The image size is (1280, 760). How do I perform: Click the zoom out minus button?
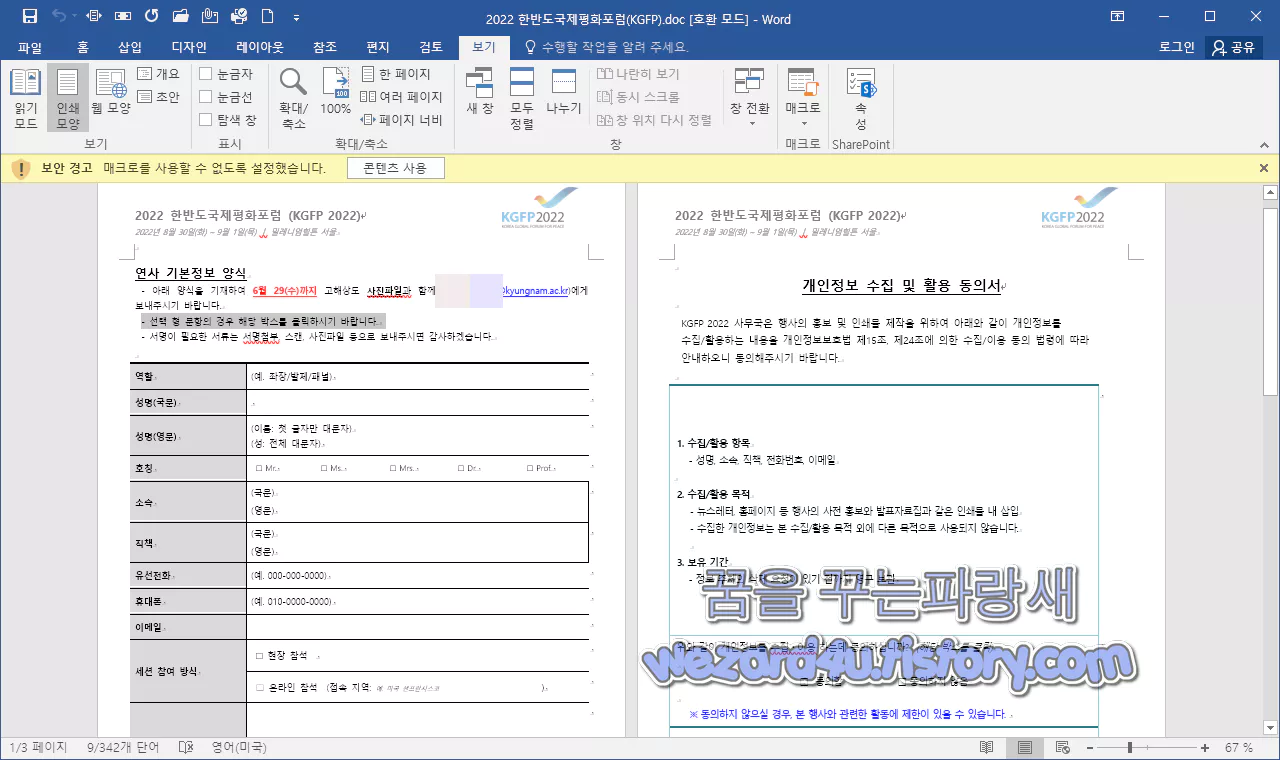[x=1089, y=748]
